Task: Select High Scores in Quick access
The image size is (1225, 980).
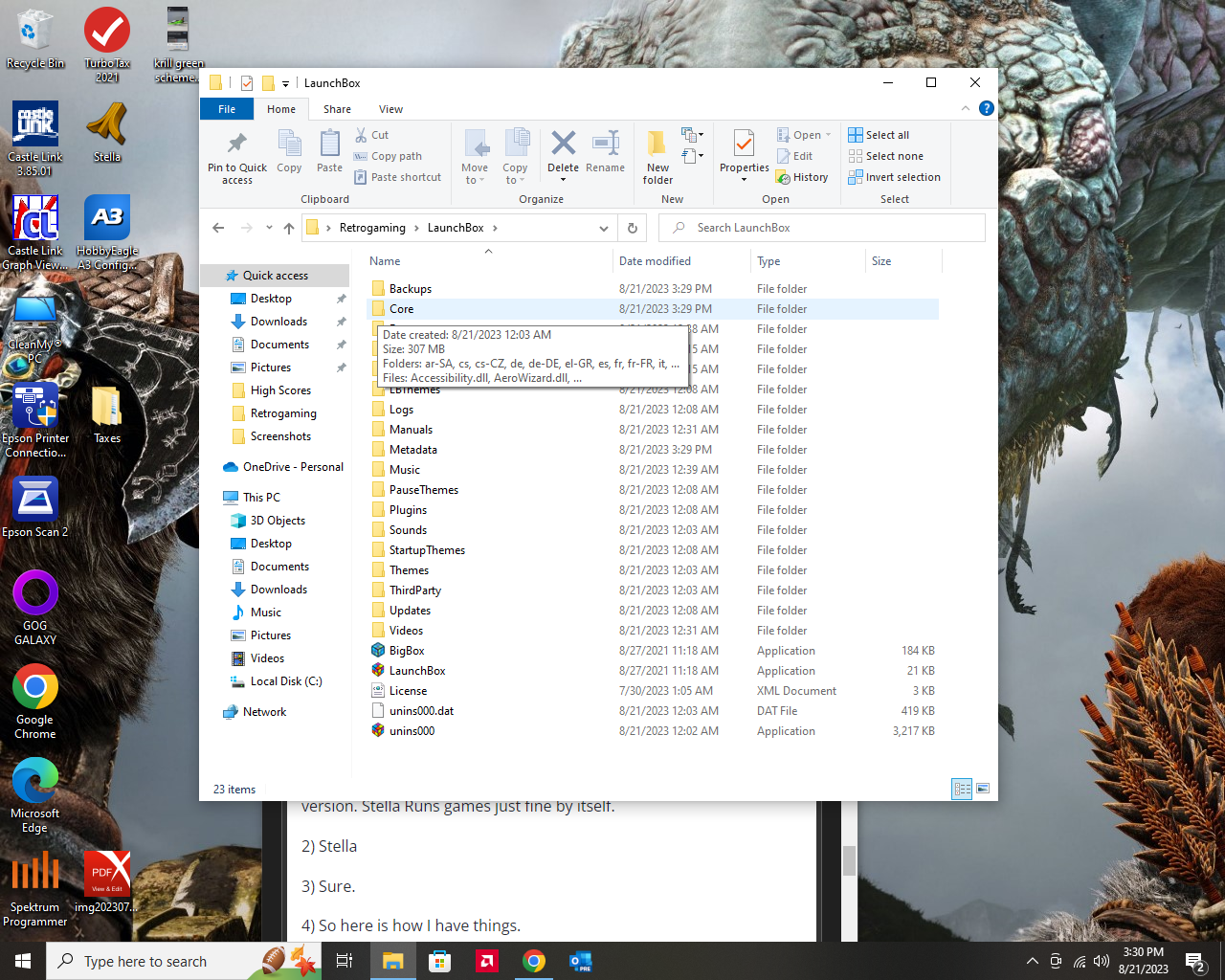Action: click(x=280, y=390)
